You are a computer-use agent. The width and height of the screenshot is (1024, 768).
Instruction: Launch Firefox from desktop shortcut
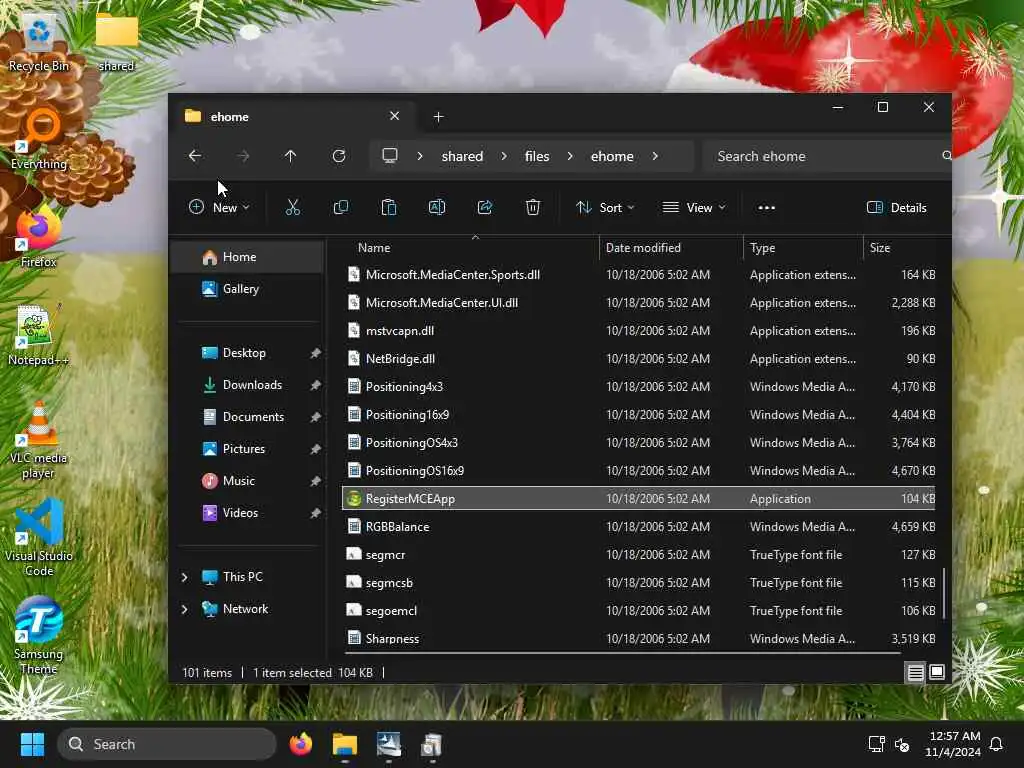pos(39,238)
